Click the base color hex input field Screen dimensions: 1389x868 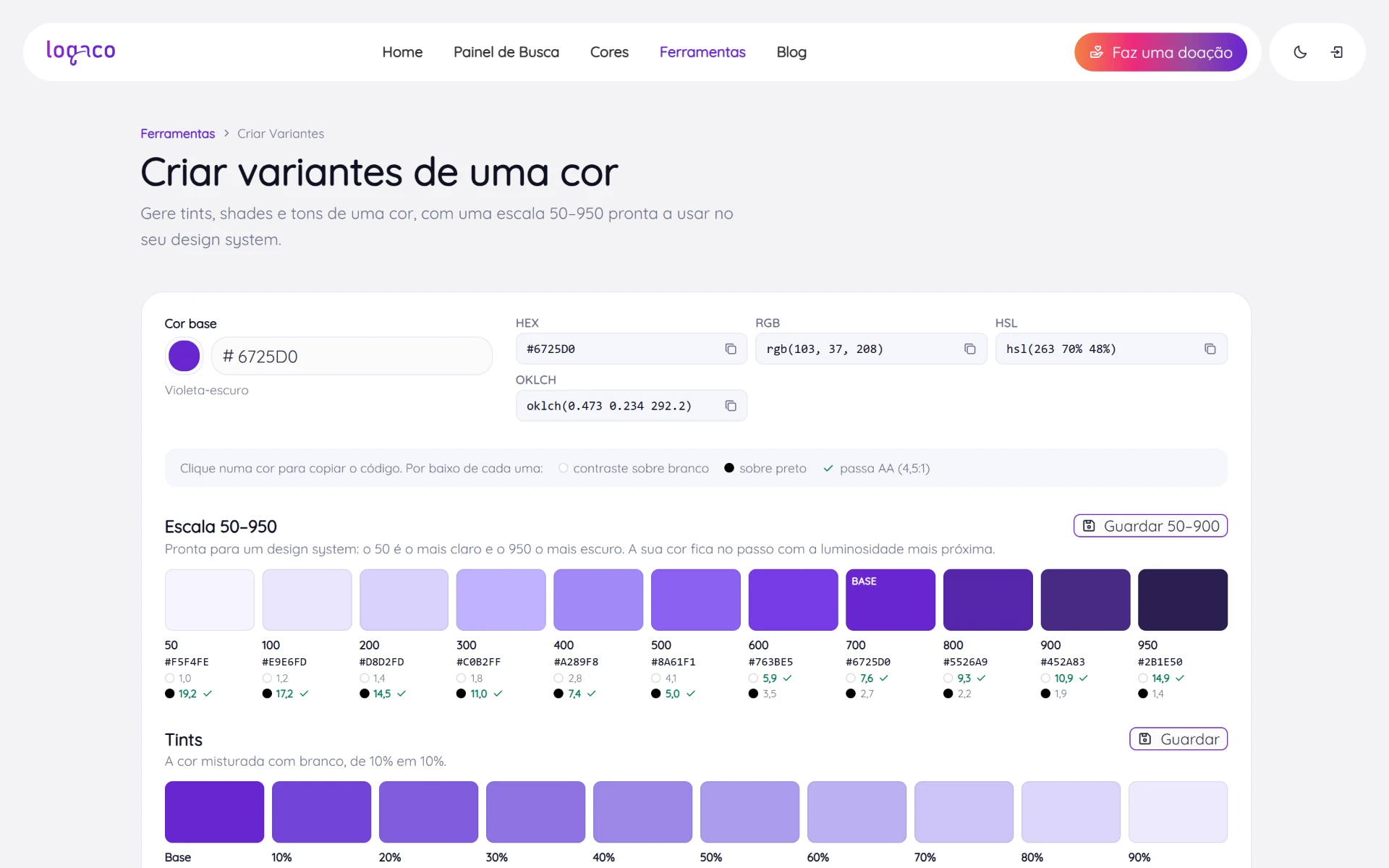pos(352,356)
